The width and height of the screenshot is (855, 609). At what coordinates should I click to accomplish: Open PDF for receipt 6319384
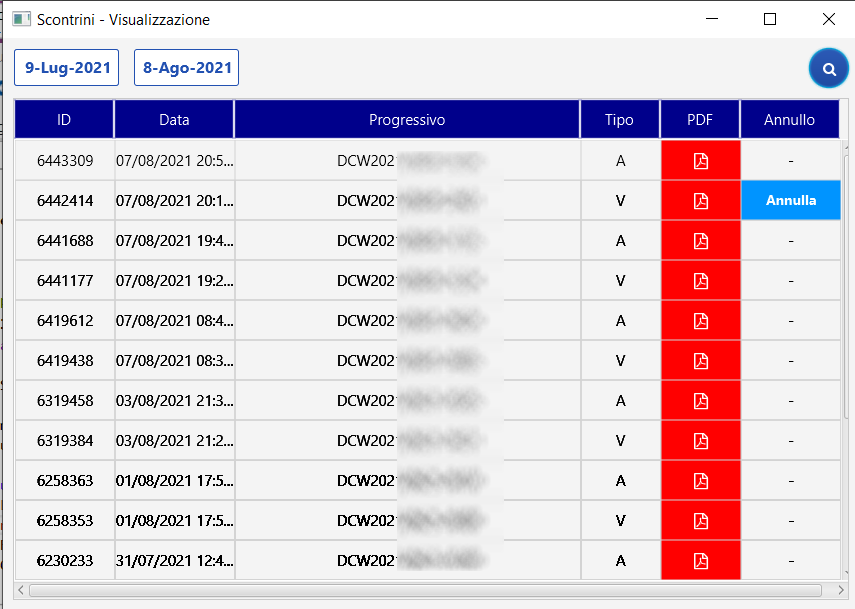coord(701,441)
